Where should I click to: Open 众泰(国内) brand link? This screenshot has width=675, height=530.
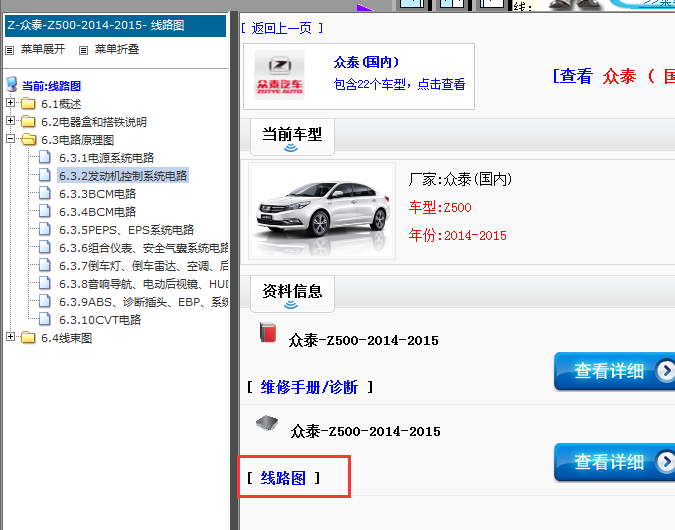pyautogui.click(x=366, y=62)
